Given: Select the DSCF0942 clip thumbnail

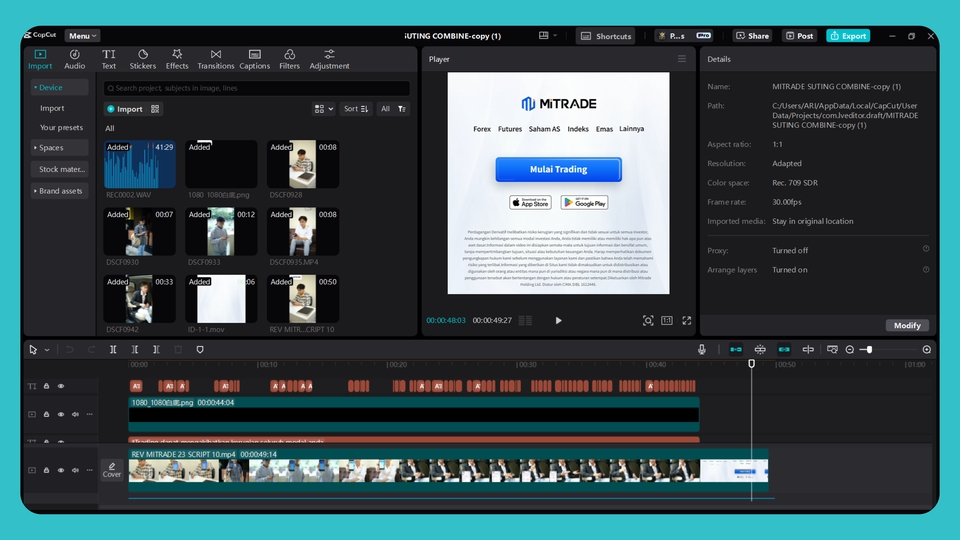Looking at the screenshot, I should tap(140, 299).
